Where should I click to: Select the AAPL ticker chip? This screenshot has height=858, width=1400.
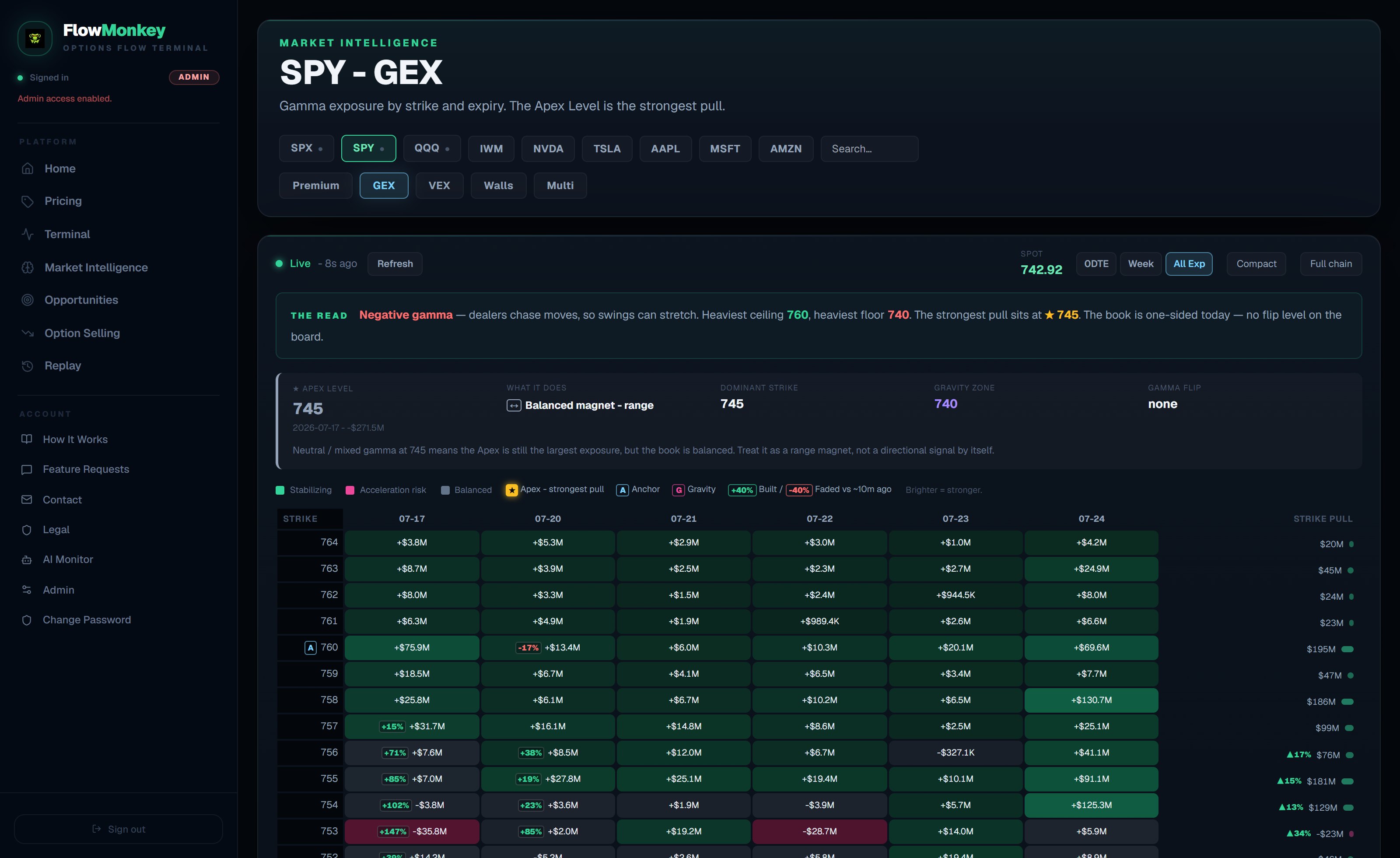point(665,148)
